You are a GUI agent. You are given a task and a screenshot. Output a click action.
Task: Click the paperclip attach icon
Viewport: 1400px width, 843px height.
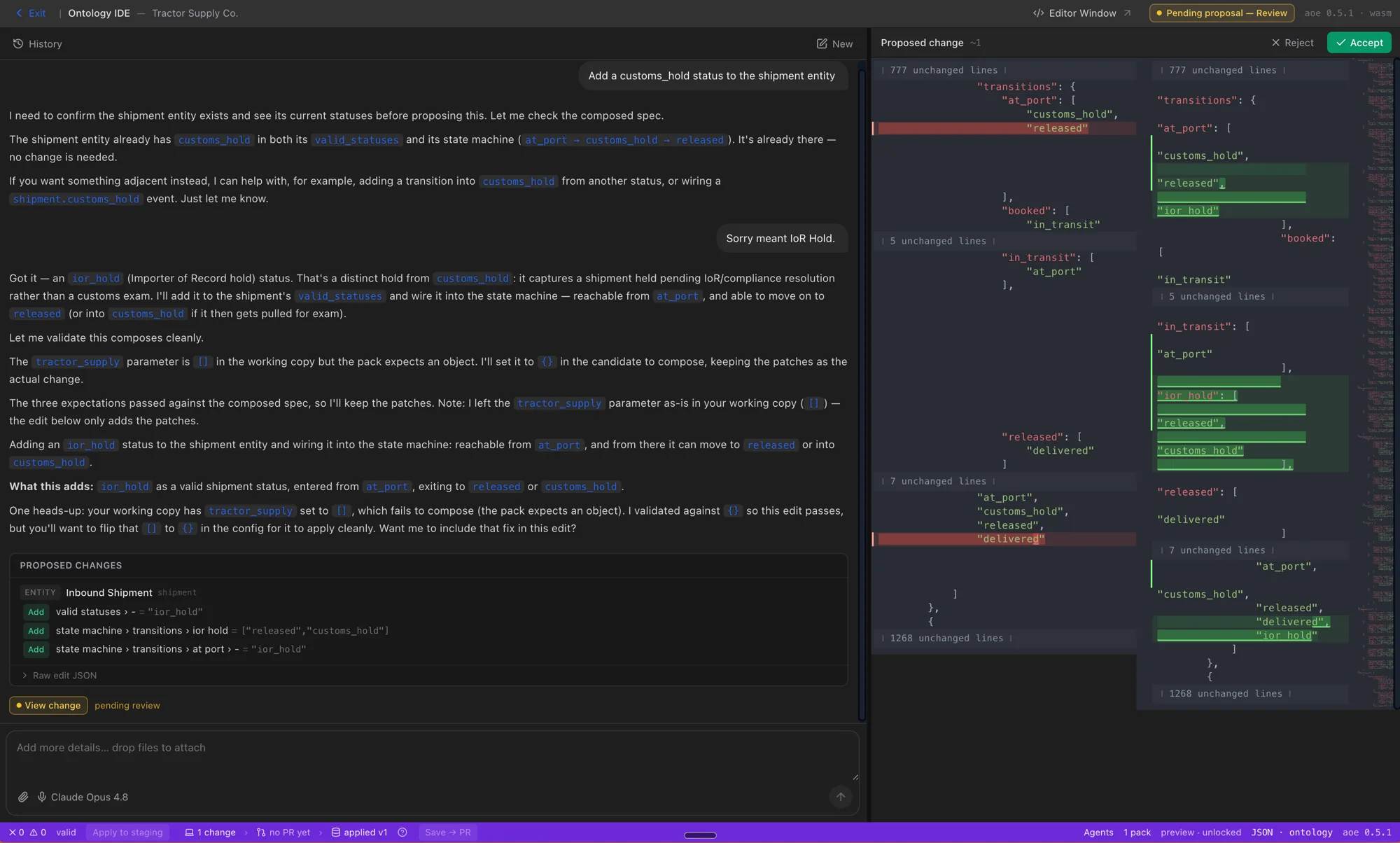23,797
